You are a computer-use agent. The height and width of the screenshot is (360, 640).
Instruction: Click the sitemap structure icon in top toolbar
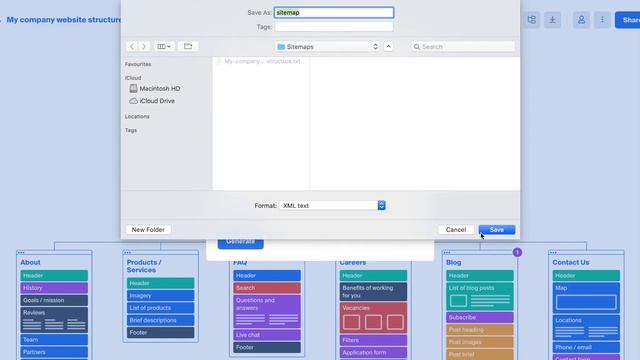[x=531, y=20]
